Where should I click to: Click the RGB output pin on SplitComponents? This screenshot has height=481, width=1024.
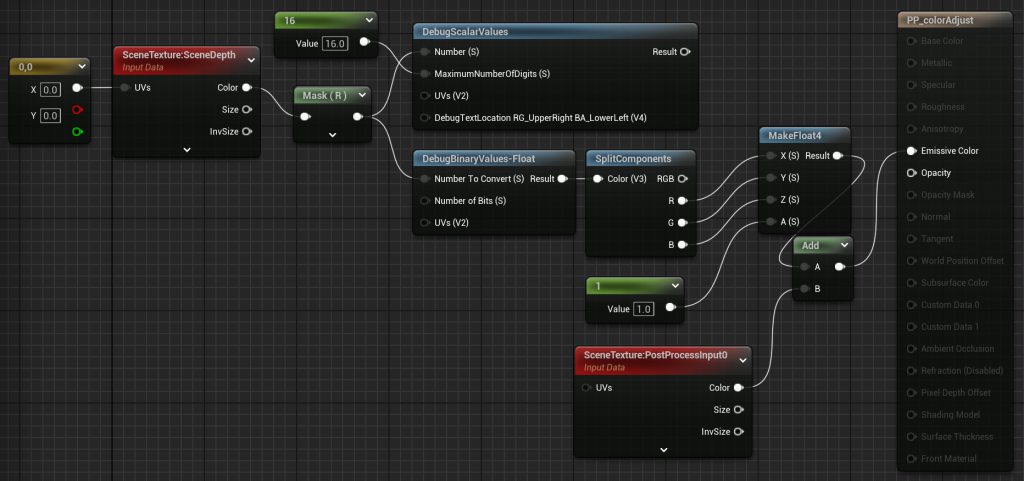coord(683,179)
